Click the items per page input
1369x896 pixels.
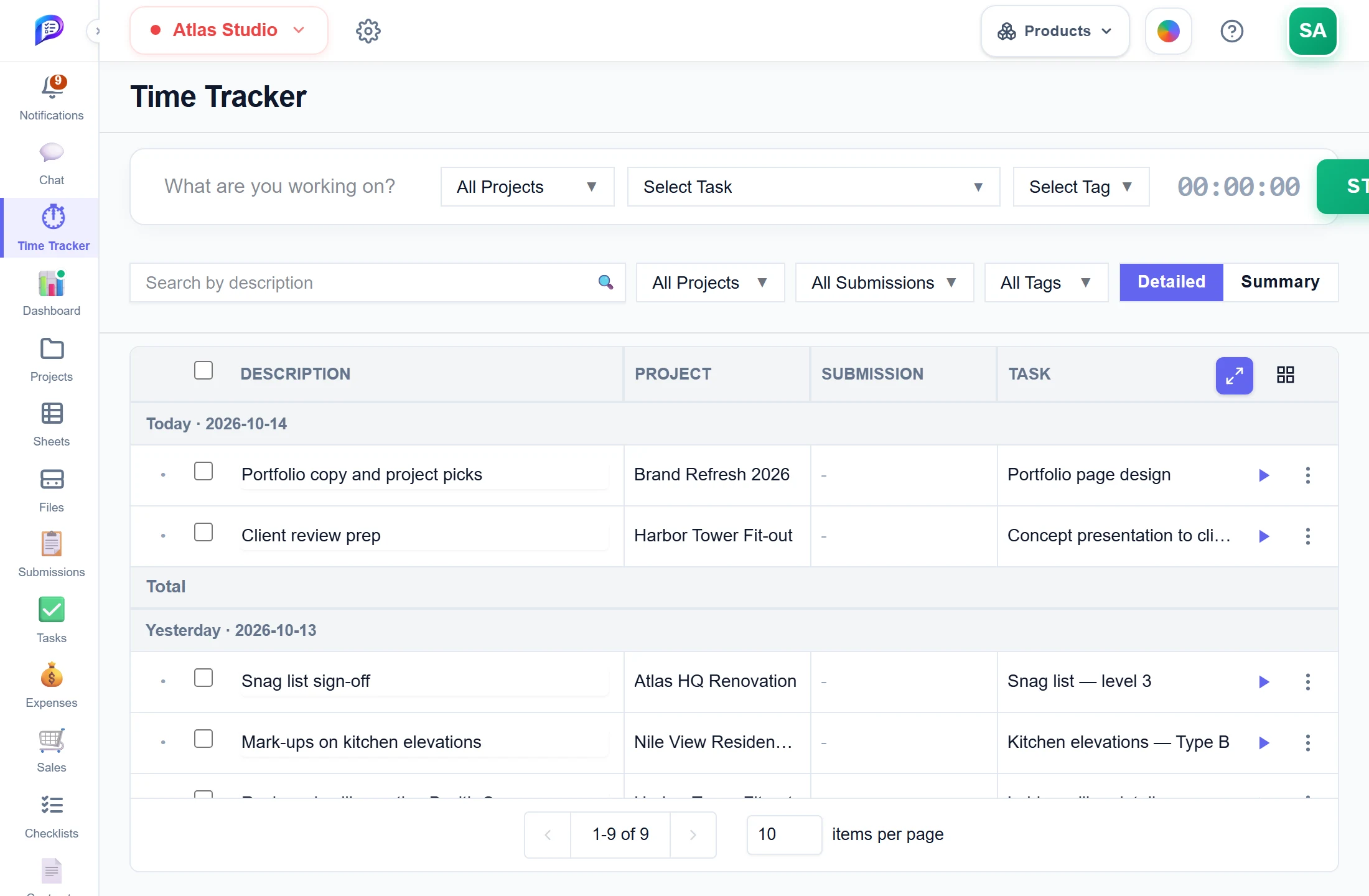(784, 834)
